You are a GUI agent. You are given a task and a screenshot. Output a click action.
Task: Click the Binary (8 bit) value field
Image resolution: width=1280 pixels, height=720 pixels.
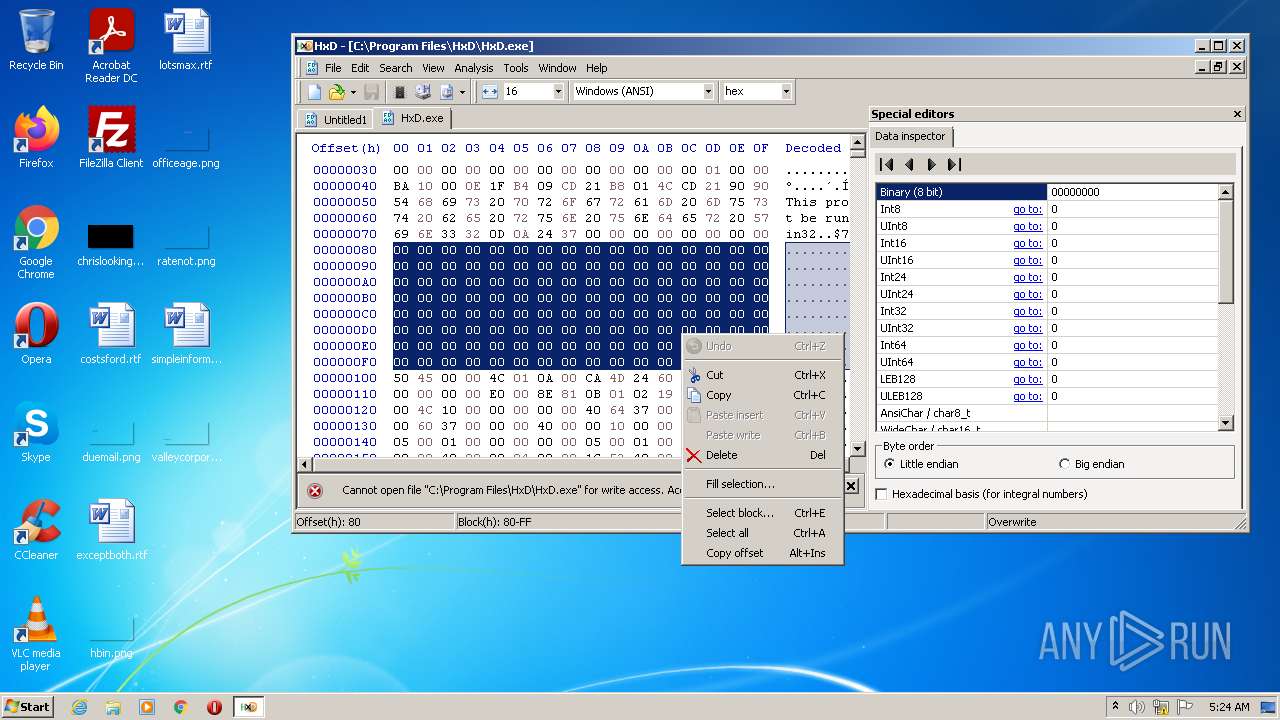coord(1133,192)
